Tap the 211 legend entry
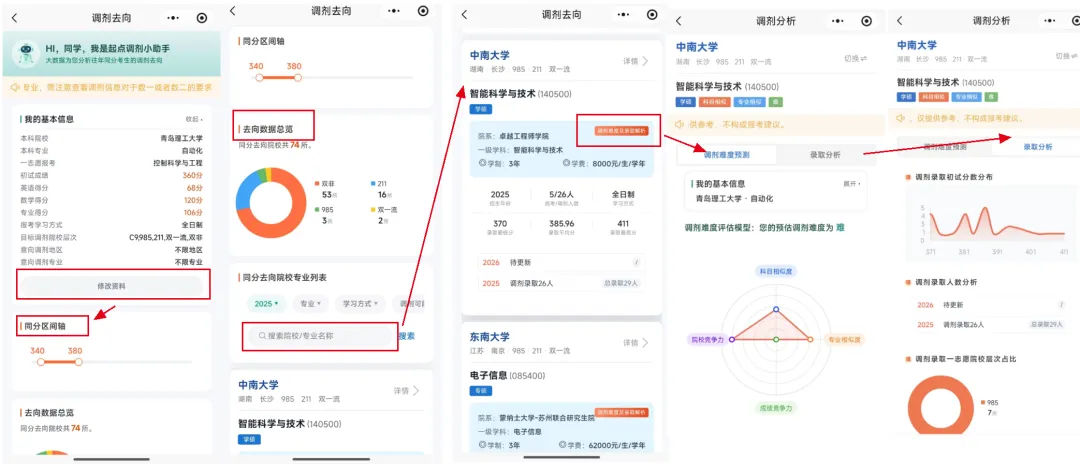This screenshot has height=473, width=1080. [381, 189]
